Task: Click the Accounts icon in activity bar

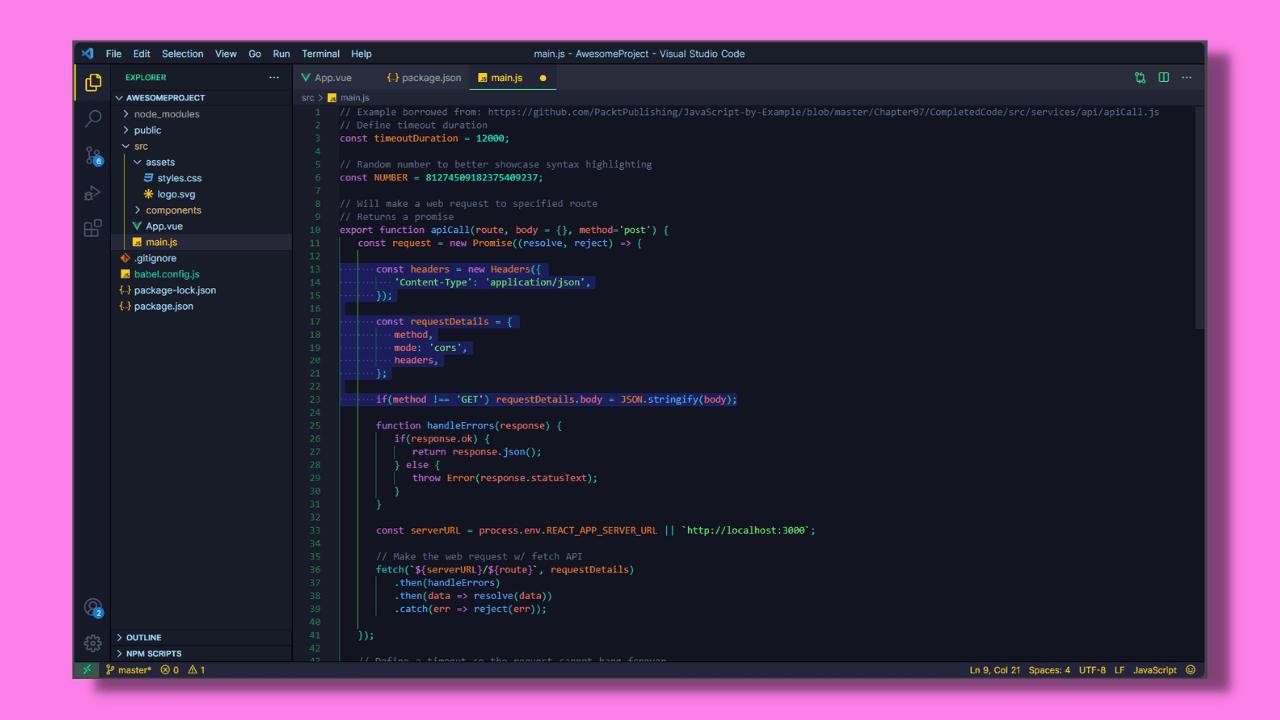Action: tap(93, 607)
